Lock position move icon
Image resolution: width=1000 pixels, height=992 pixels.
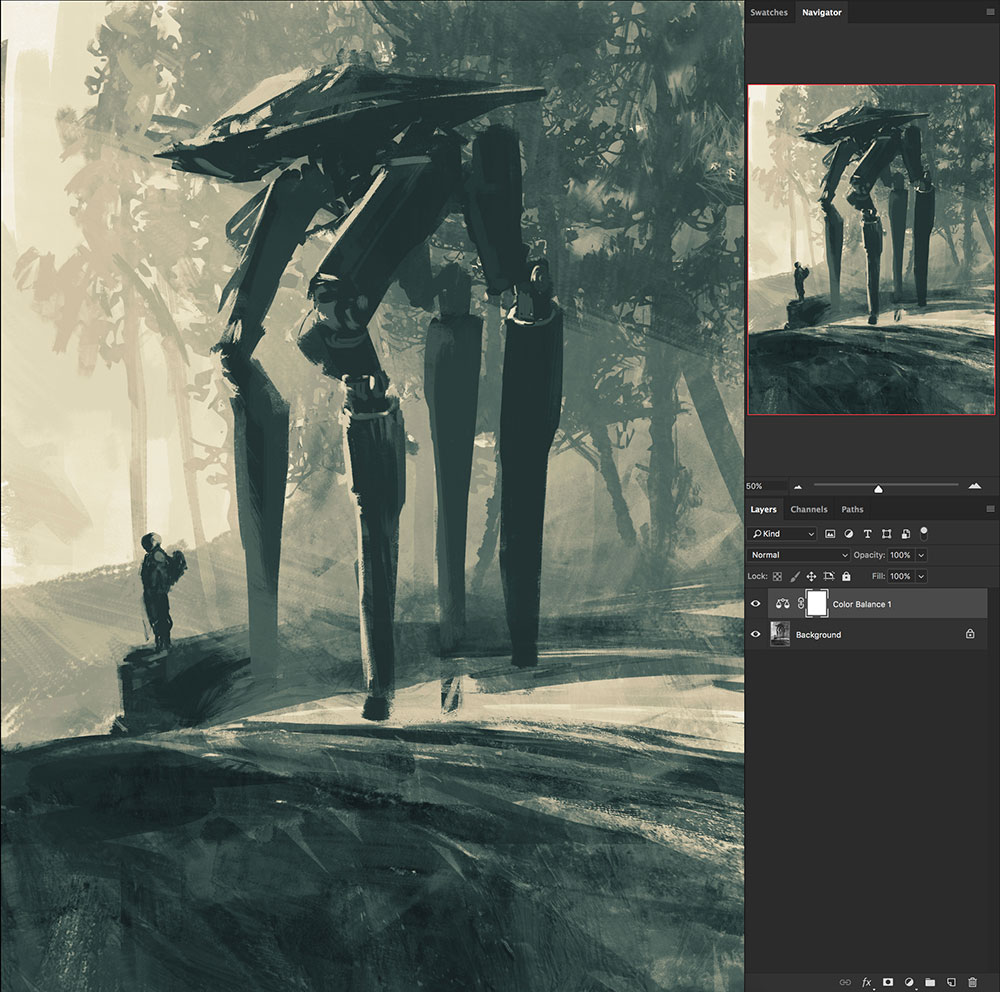[811, 576]
